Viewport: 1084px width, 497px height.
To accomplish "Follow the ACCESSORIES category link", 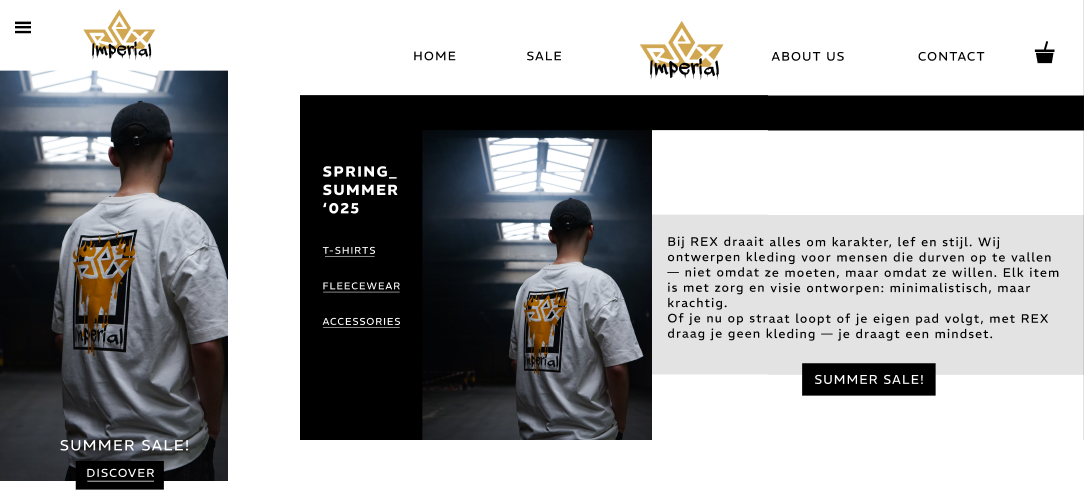I will (362, 321).
